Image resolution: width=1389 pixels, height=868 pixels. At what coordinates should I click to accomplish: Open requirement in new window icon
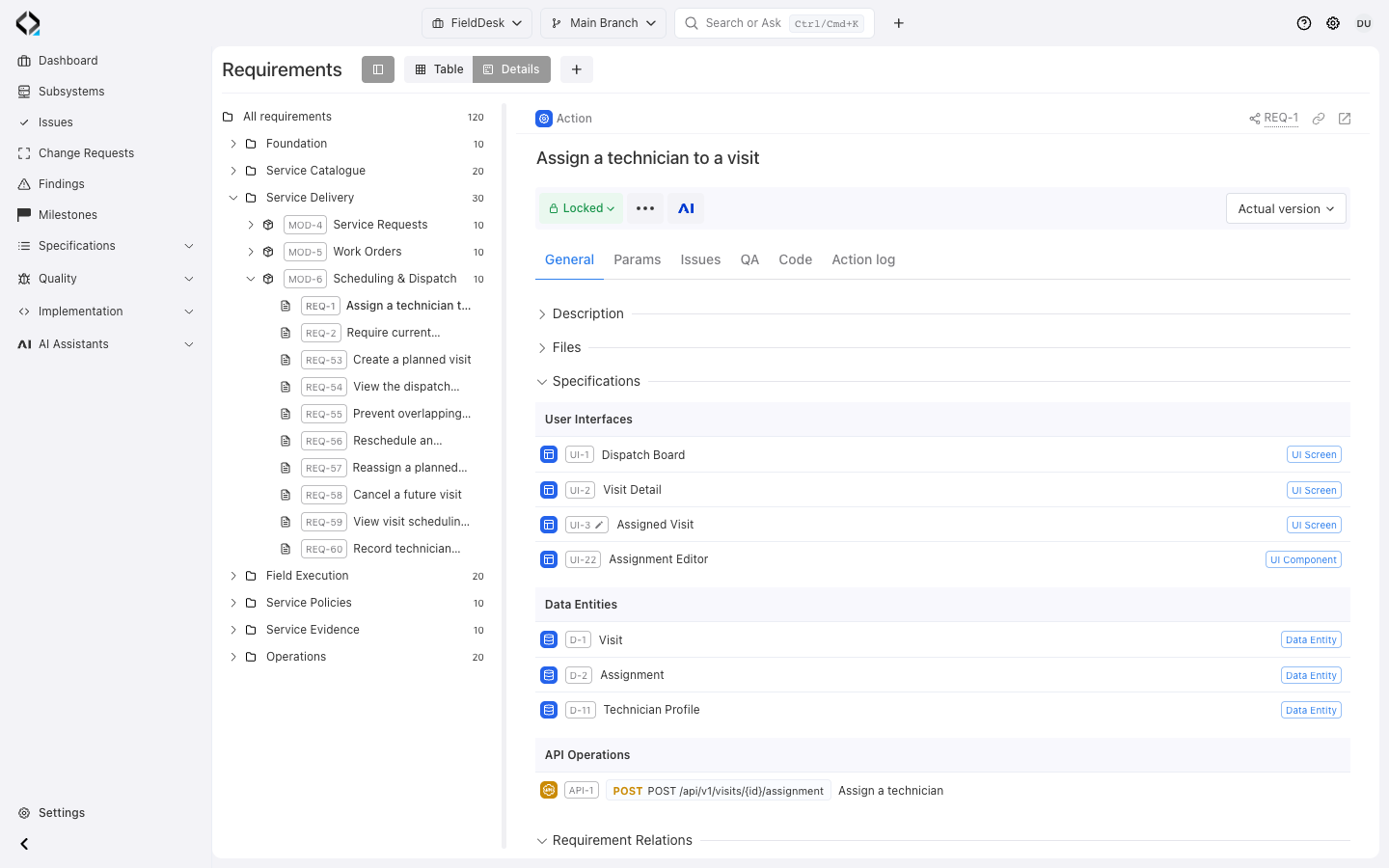coord(1345,119)
